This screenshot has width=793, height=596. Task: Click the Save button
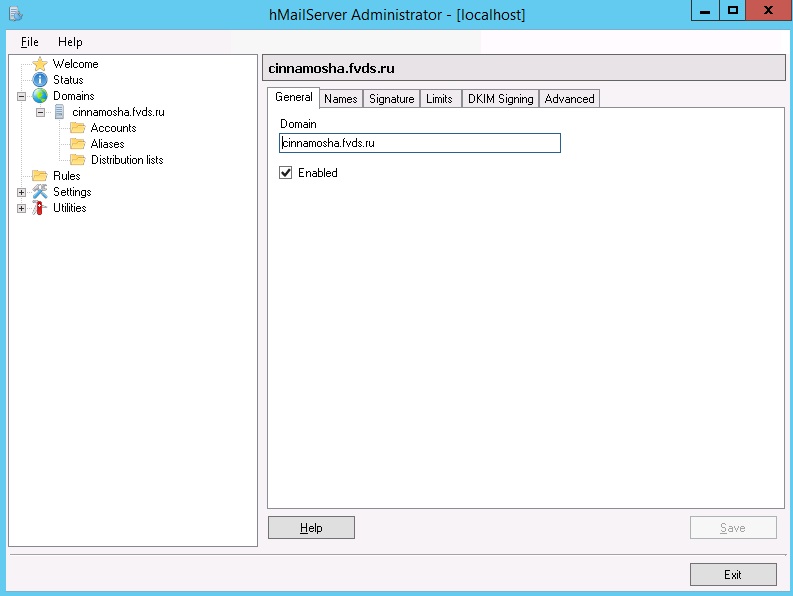[733, 528]
